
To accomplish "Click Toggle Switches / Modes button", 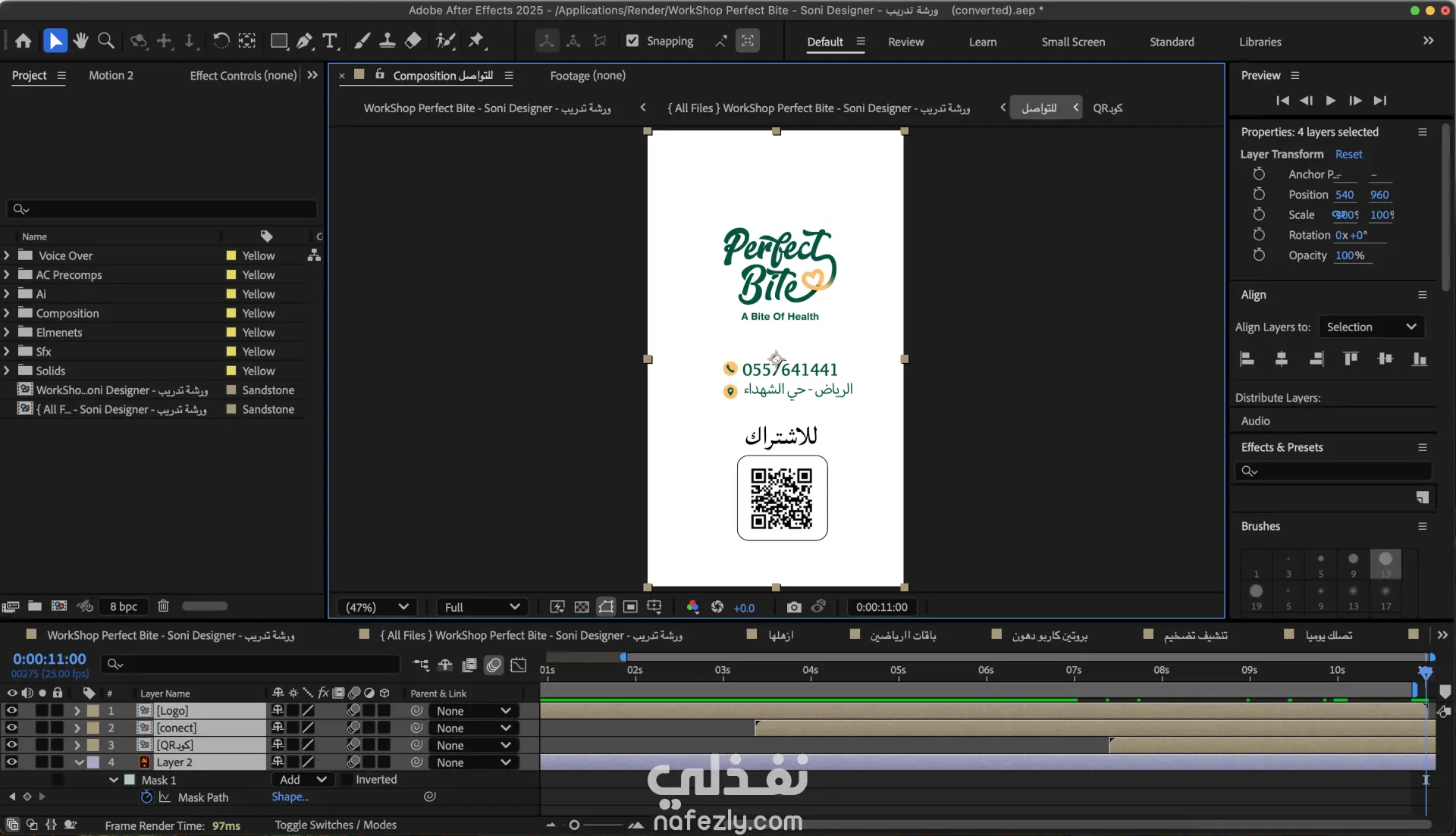I will 335,825.
